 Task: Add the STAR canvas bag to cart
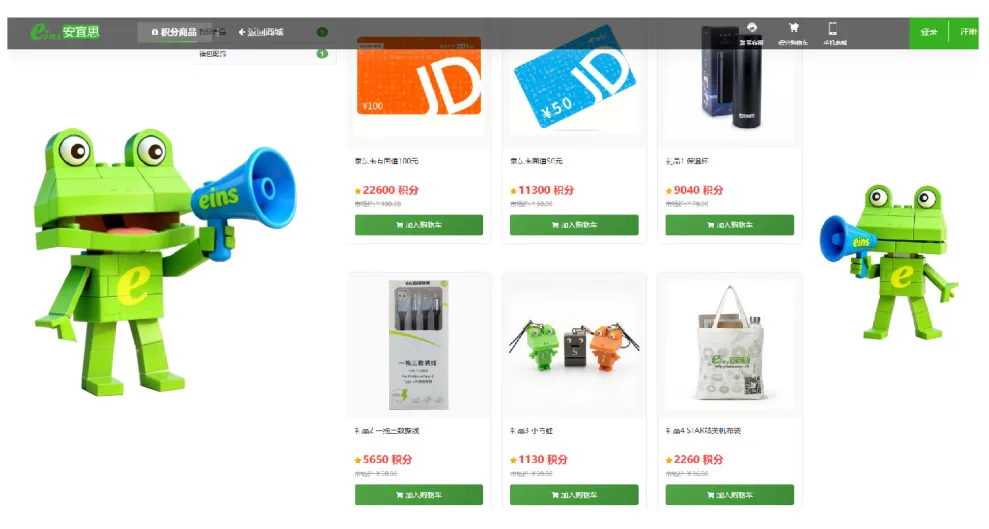(730, 495)
